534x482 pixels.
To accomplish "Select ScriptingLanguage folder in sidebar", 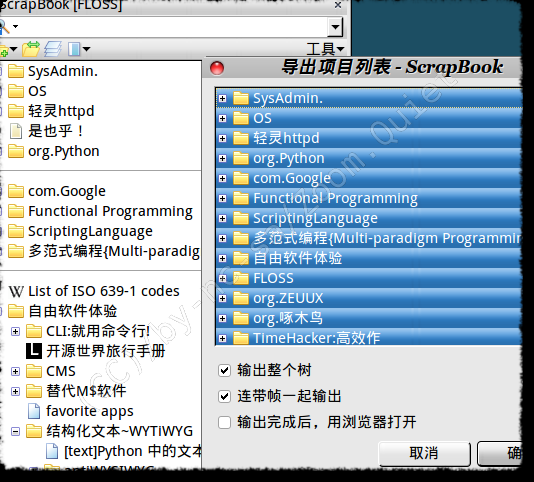I will pyautogui.click(x=90, y=231).
